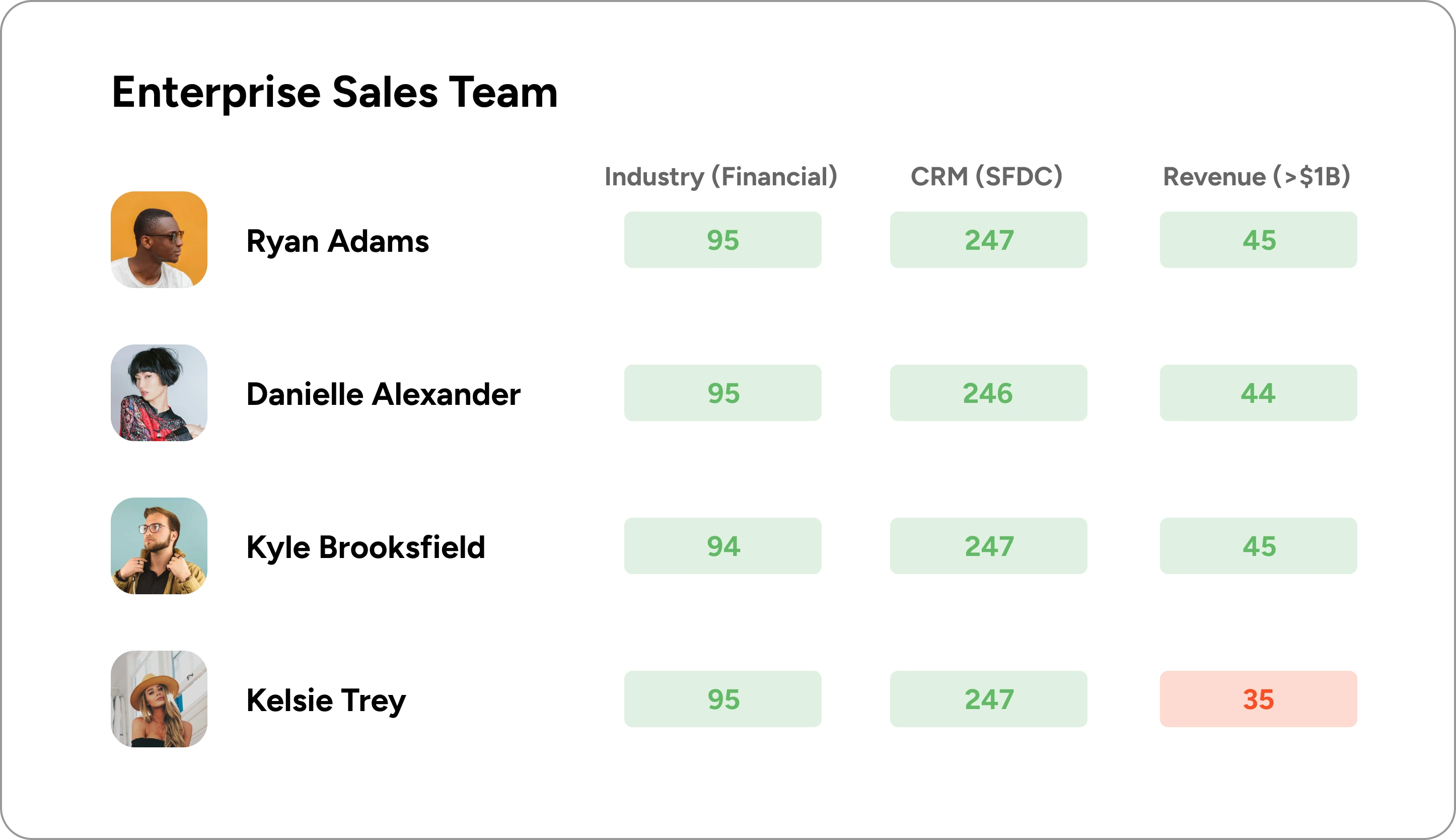Screen dimensions: 1456x840
Task: Open Ryan Adams' name link
Action: coord(337,241)
